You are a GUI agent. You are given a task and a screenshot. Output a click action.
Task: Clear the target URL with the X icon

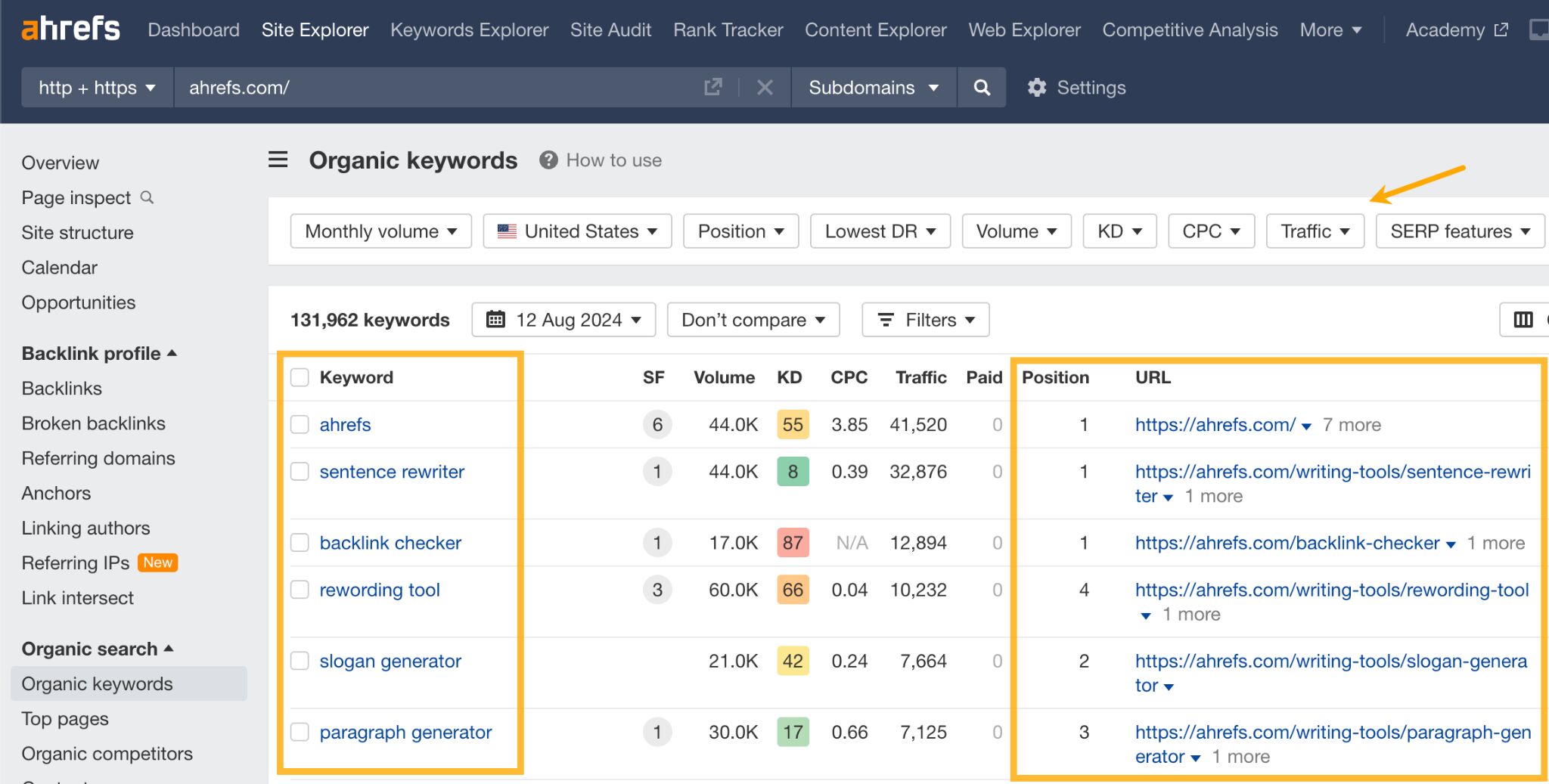765,87
